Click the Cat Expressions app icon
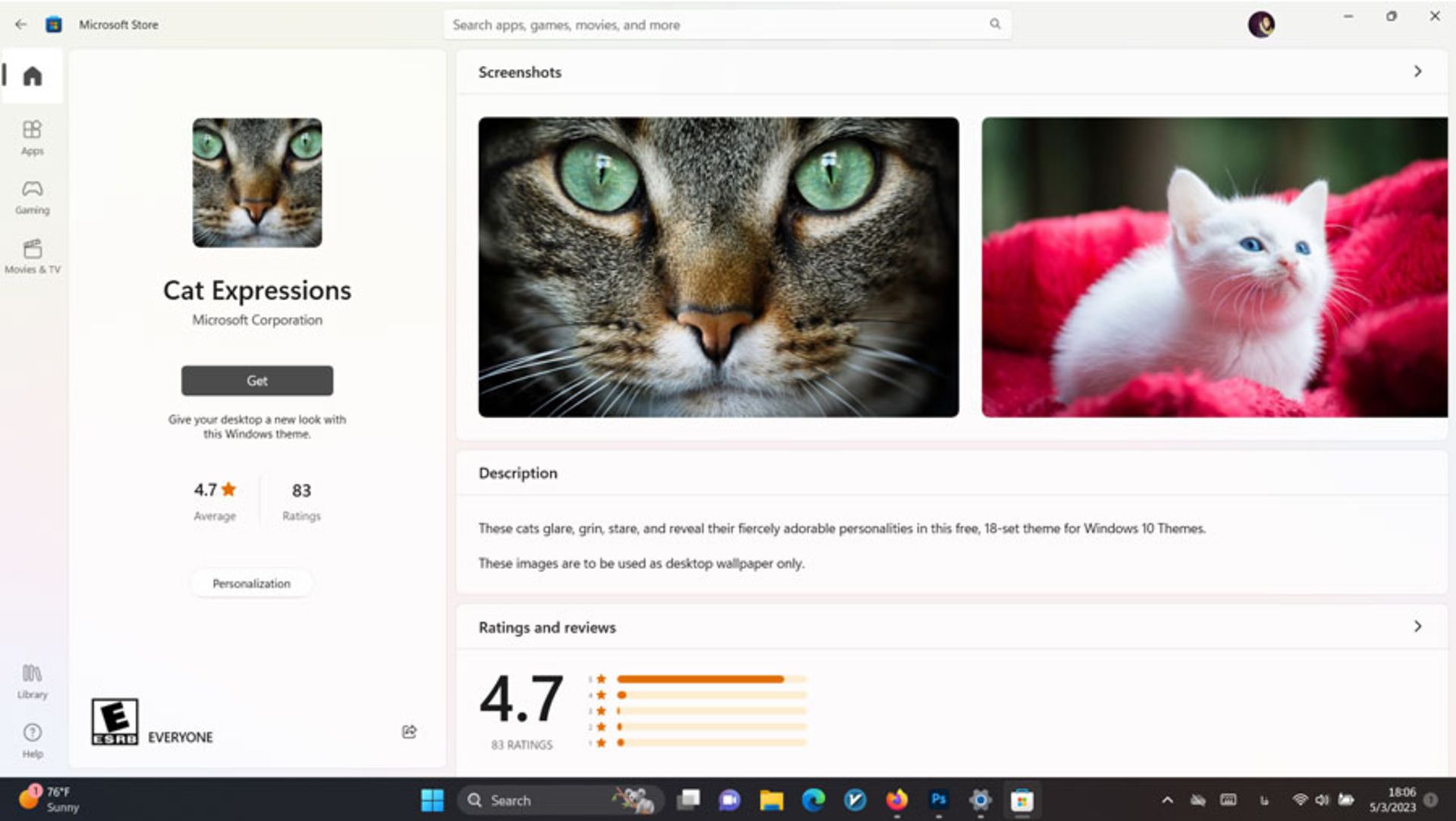 [x=257, y=182]
